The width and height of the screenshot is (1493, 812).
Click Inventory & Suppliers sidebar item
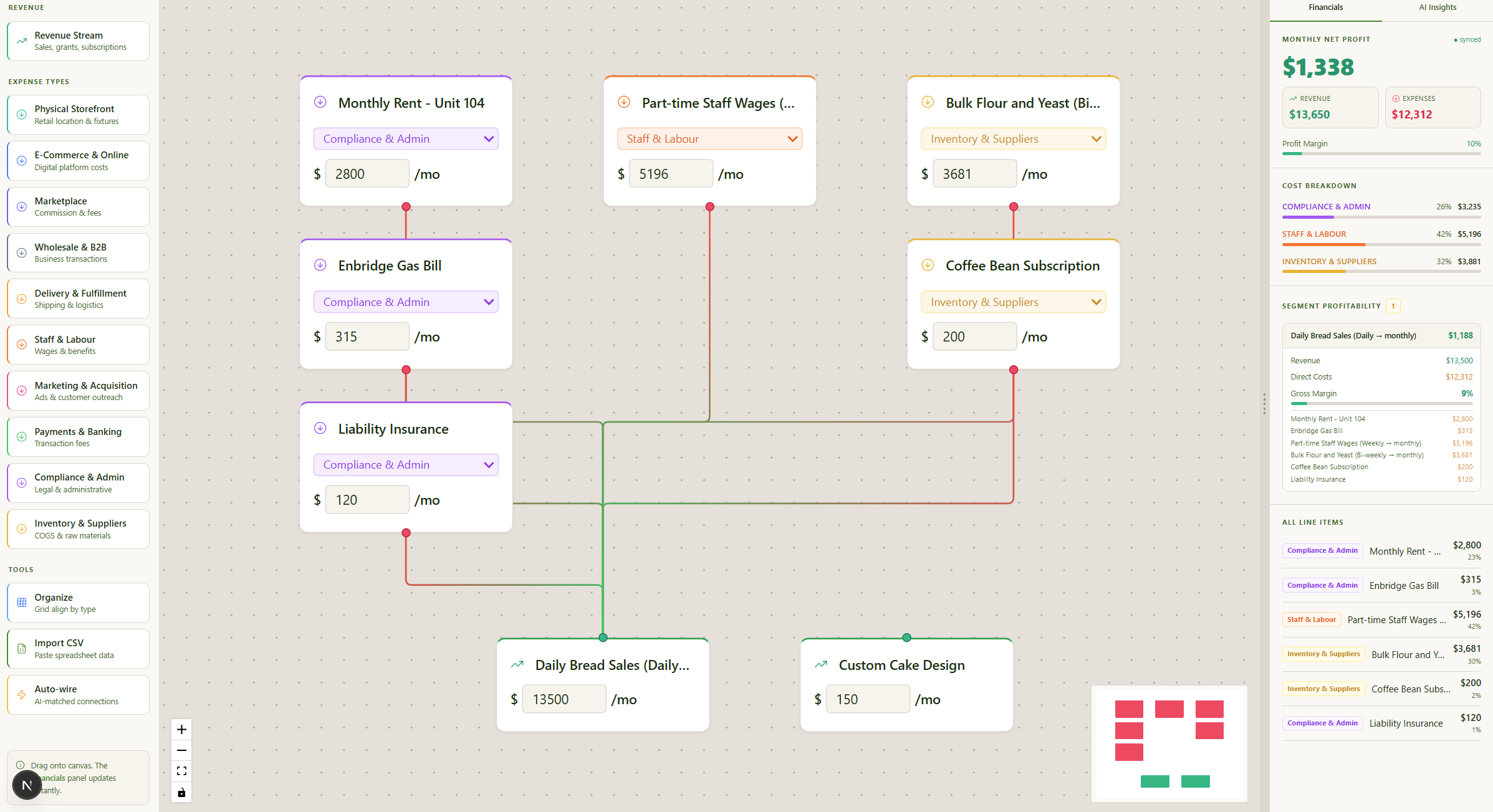click(78, 529)
